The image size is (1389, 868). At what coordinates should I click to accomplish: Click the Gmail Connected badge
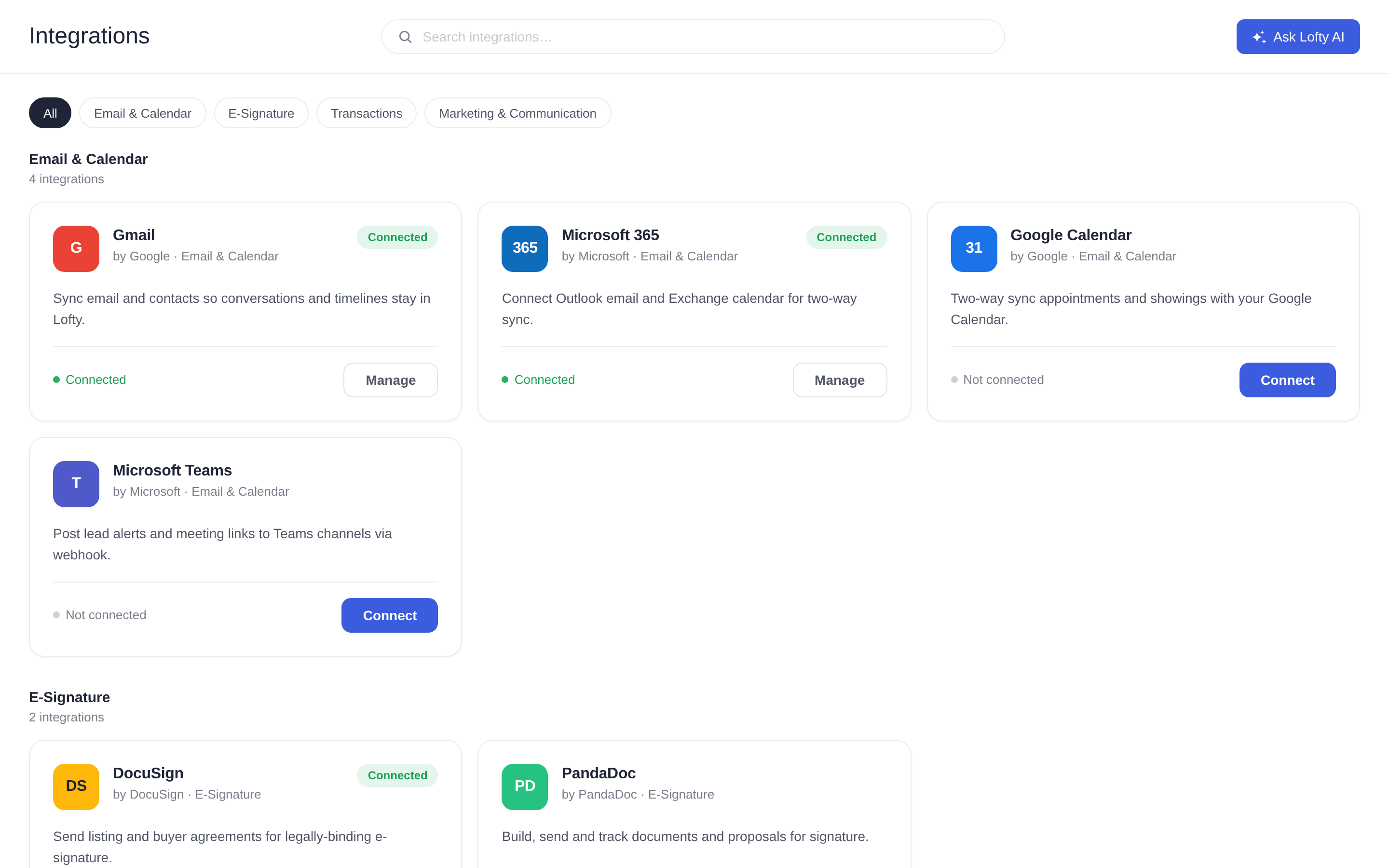397,237
